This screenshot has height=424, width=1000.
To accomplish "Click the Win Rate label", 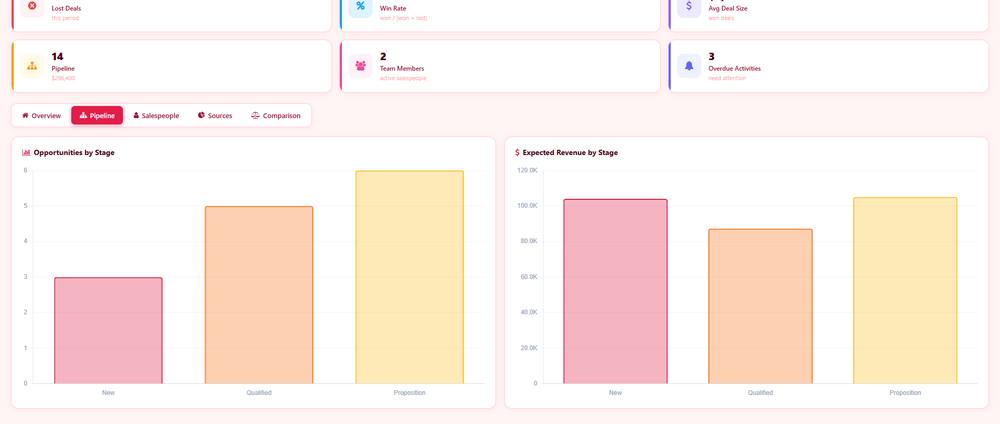I will coord(393,8).
